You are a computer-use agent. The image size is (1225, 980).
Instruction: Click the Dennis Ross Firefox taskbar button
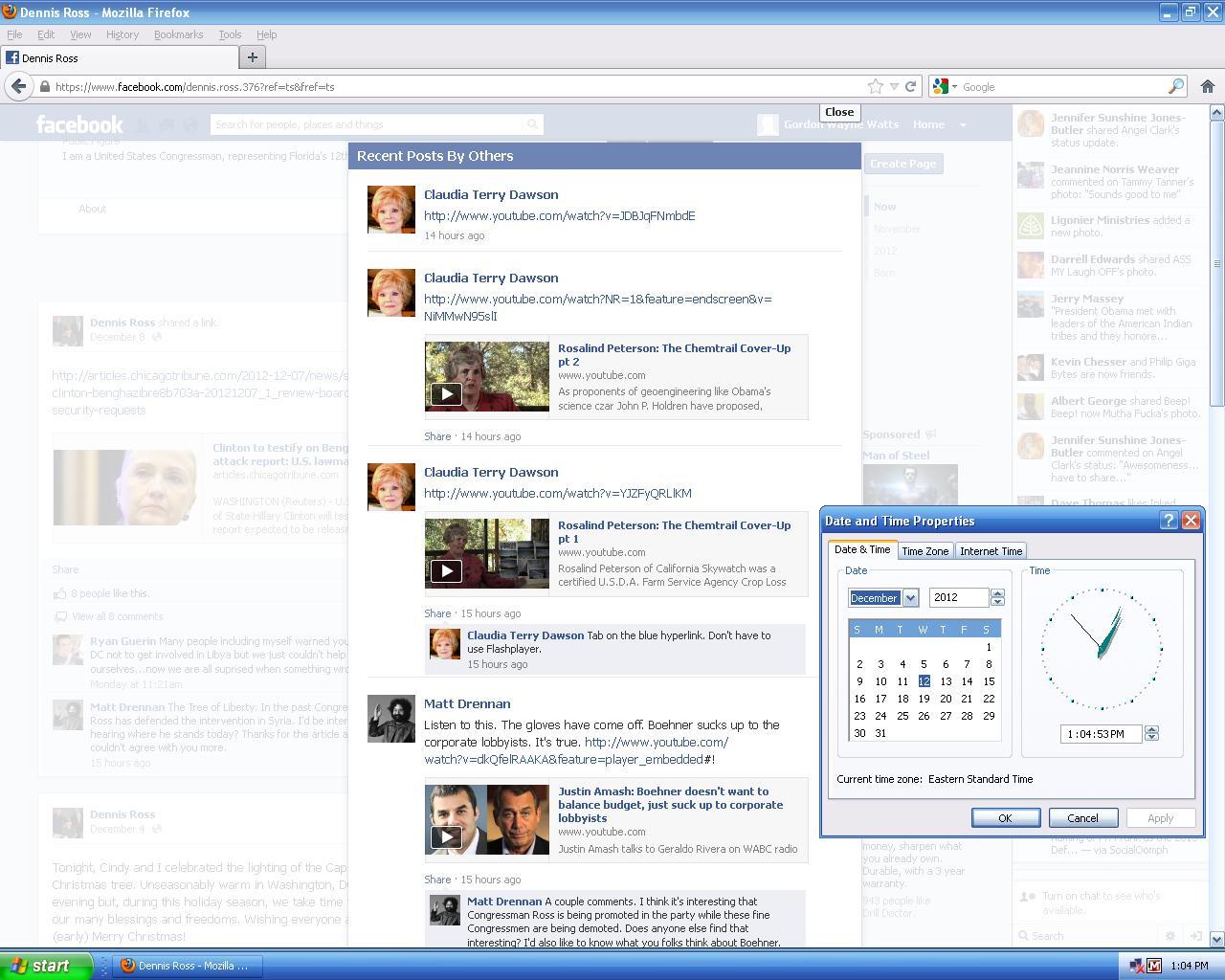point(187,966)
